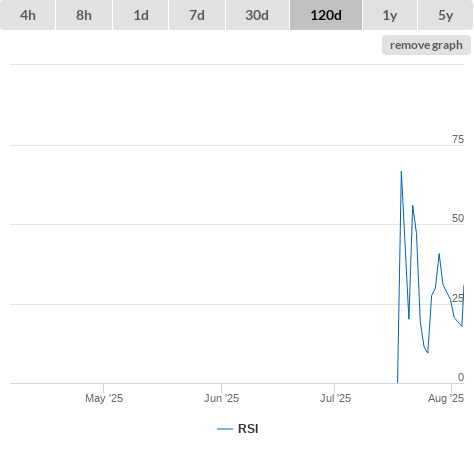Show the 1y time range

pyautogui.click(x=390, y=15)
